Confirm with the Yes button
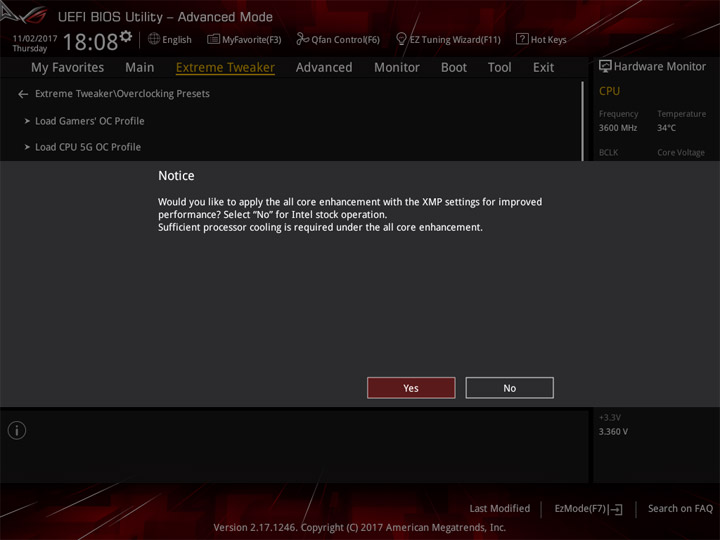 [x=411, y=388]
